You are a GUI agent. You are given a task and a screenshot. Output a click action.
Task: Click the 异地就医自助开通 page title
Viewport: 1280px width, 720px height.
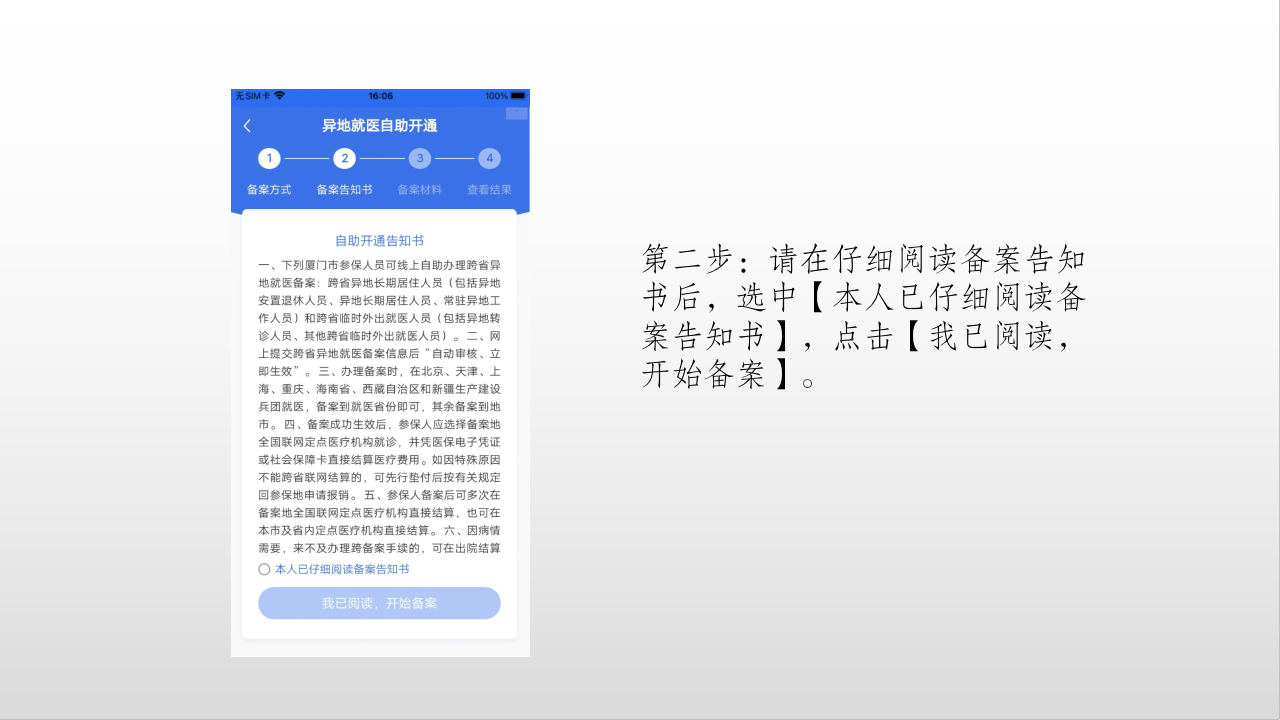point(379,126)
